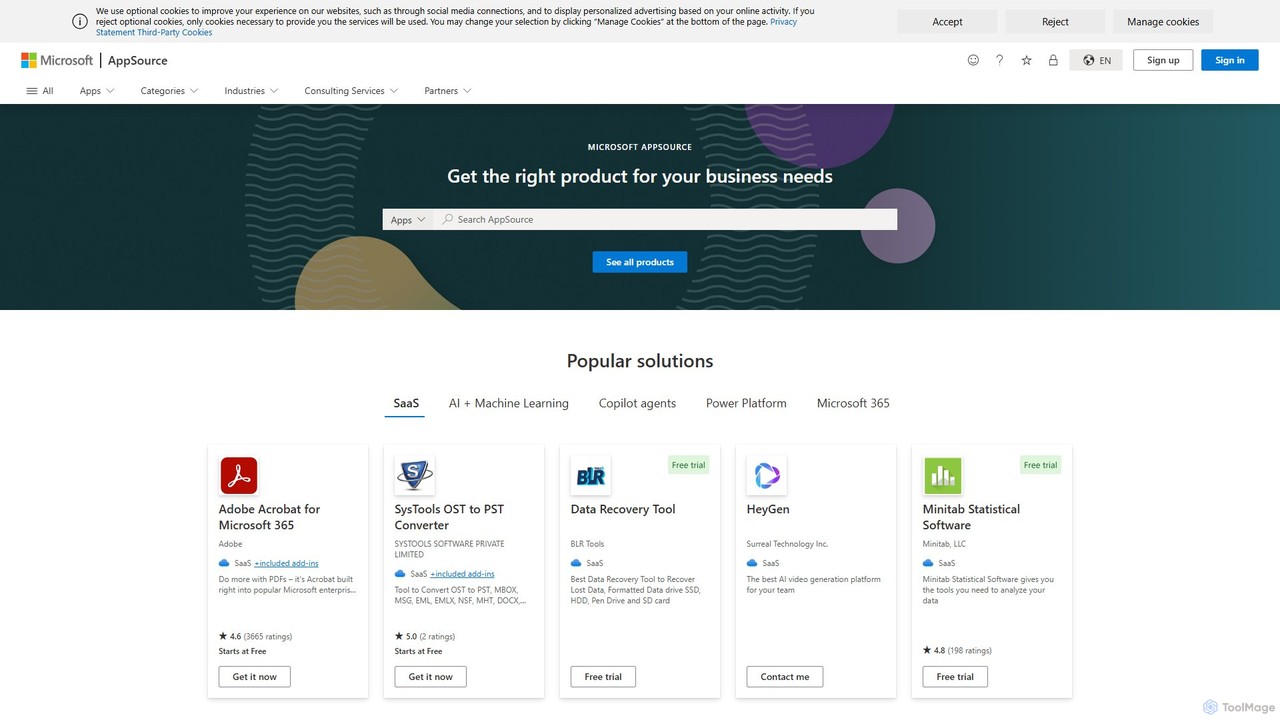This screenshot has width=1280, height=720.
Task: Click the BLR Data Recovery icon
Action: tap(590, 476)
